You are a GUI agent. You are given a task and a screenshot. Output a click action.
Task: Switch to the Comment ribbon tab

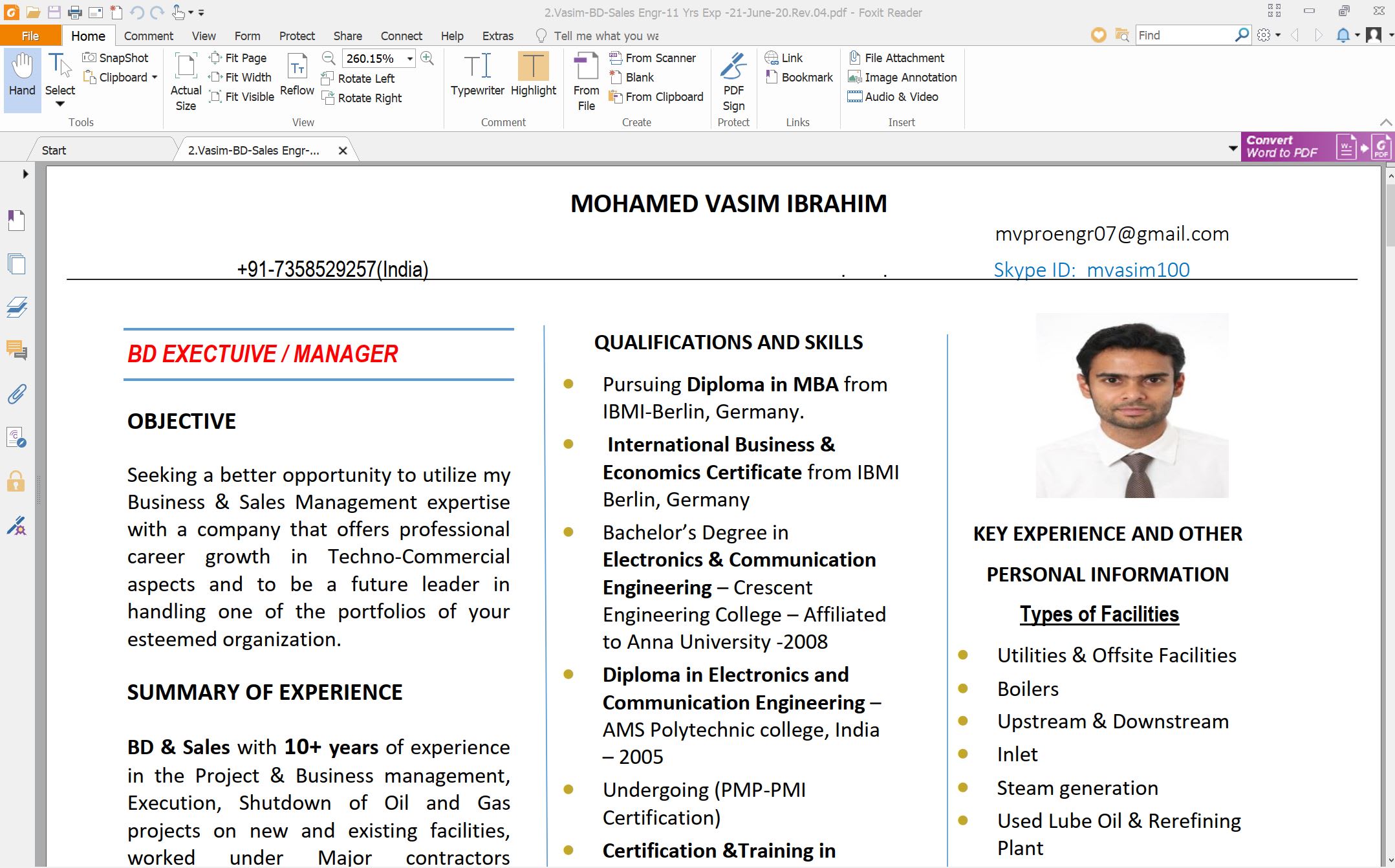tap(148, 36)
